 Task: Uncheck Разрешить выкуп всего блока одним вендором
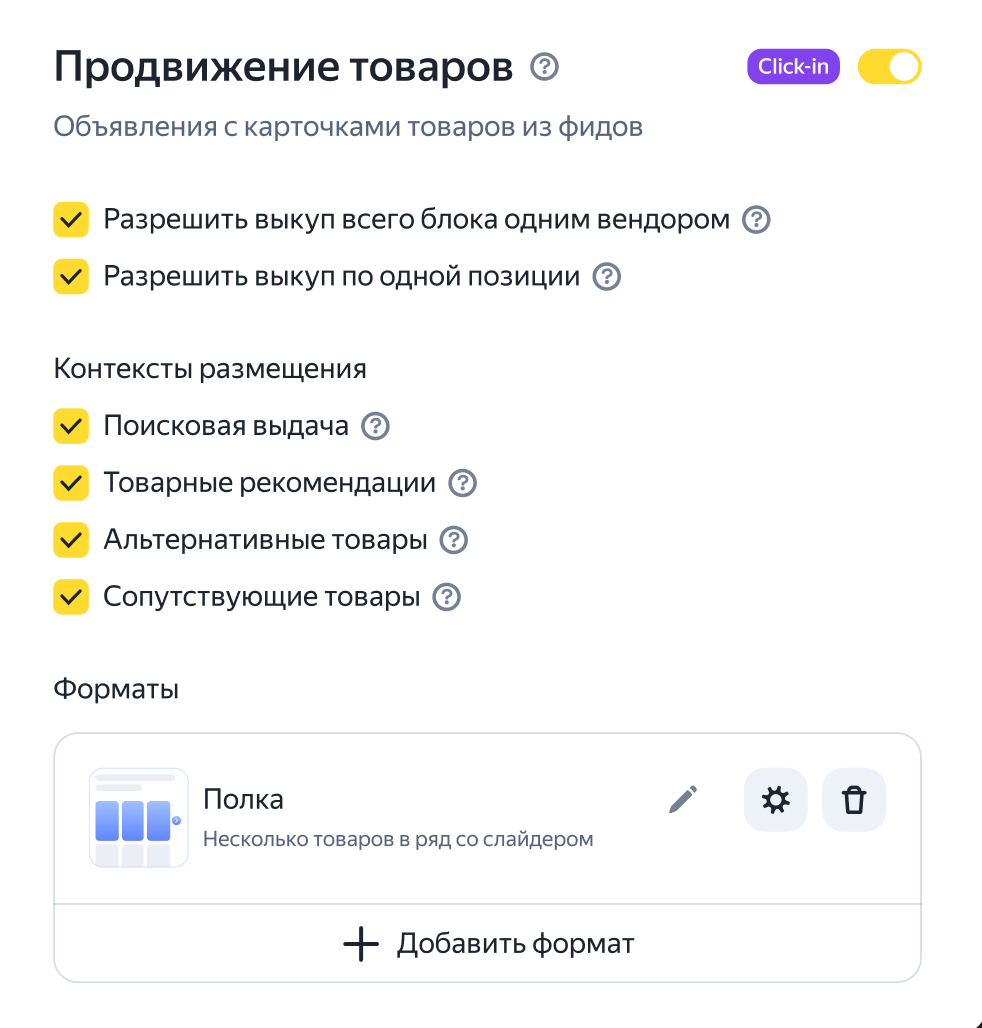click(x=71, y=220)
